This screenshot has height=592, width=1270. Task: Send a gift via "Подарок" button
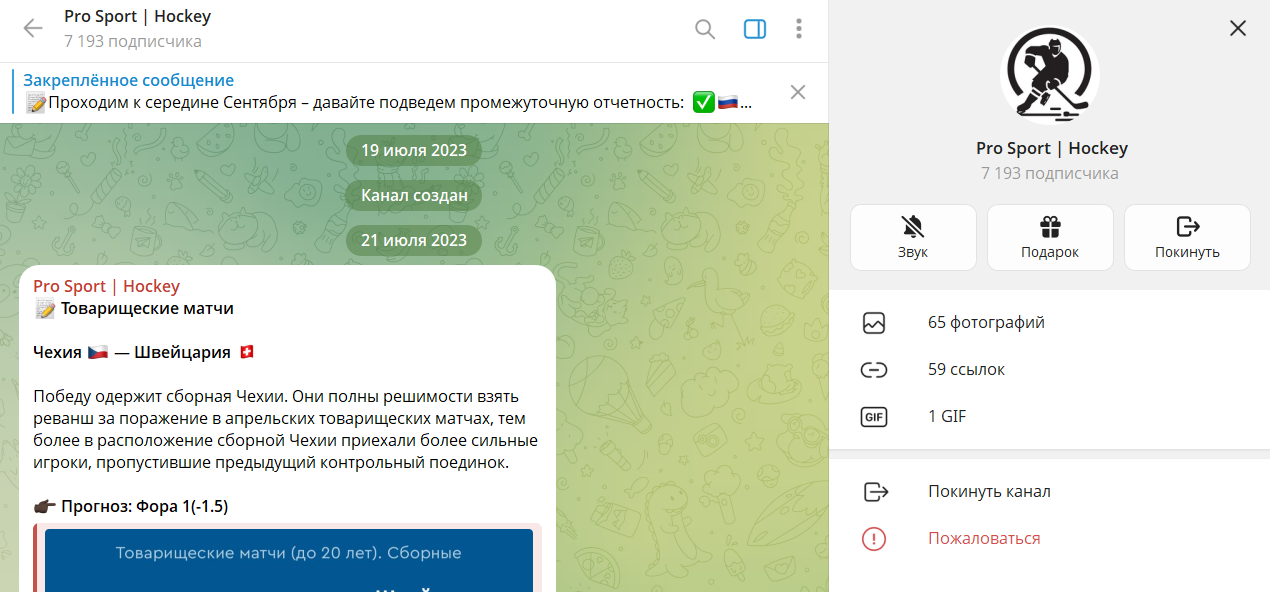[1050, 237]
